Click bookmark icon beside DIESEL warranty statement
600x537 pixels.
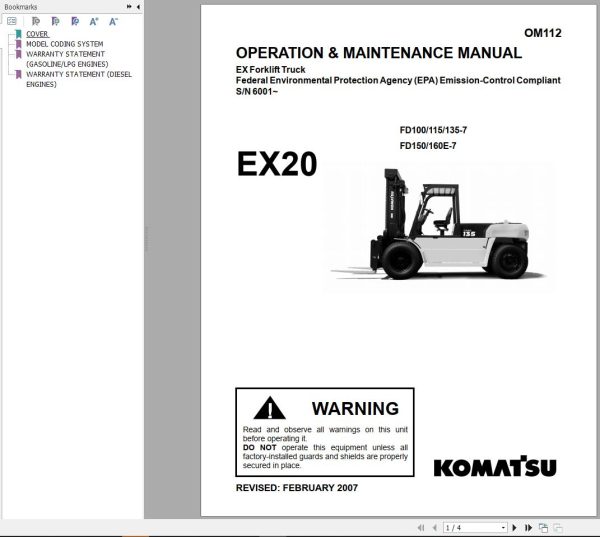click(x=18, y=74)
